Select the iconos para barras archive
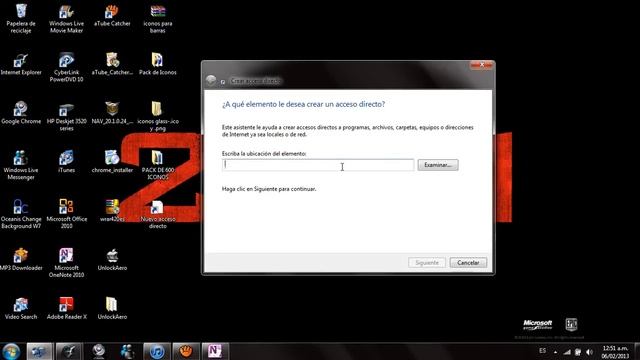The width and height of the screenshot is (640, 360). click(158, 19)
